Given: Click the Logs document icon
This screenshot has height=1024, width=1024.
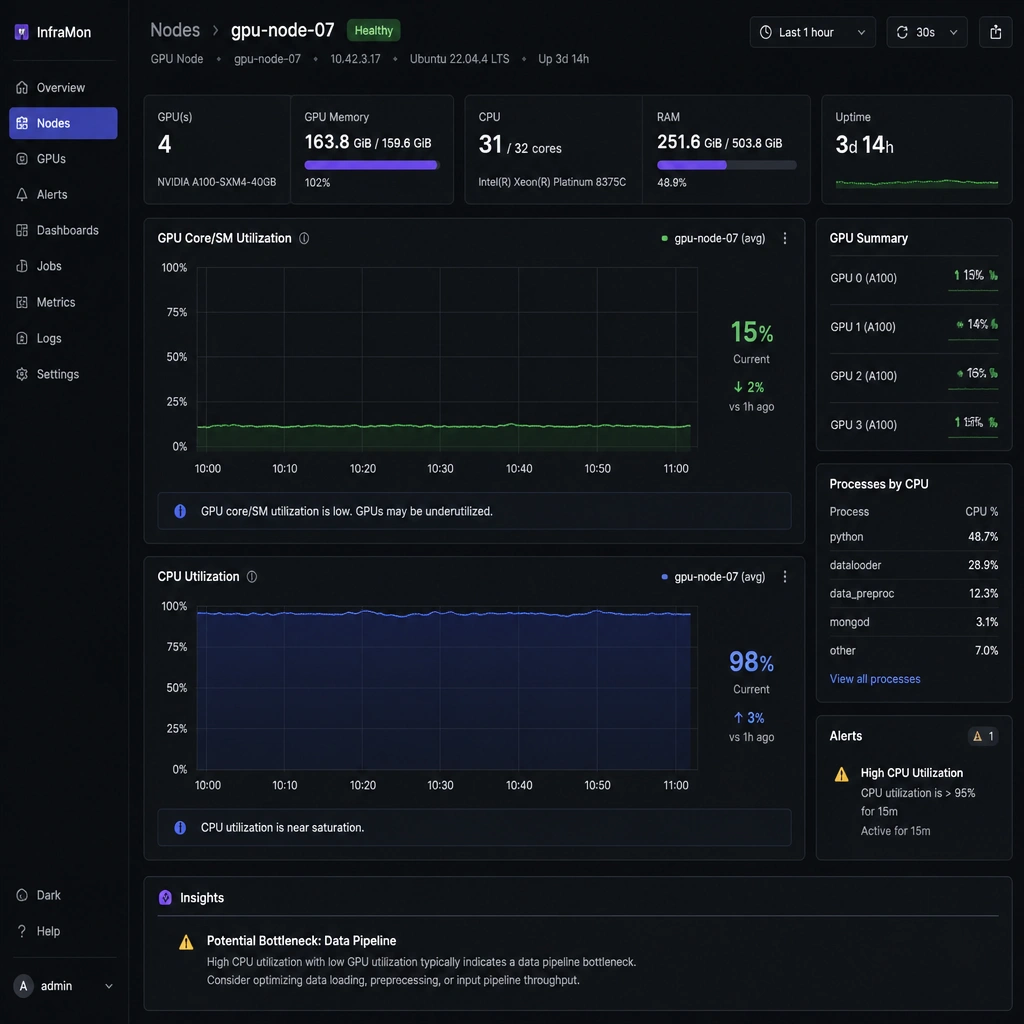Looking at the screenshot, I should tap(22, 338).
